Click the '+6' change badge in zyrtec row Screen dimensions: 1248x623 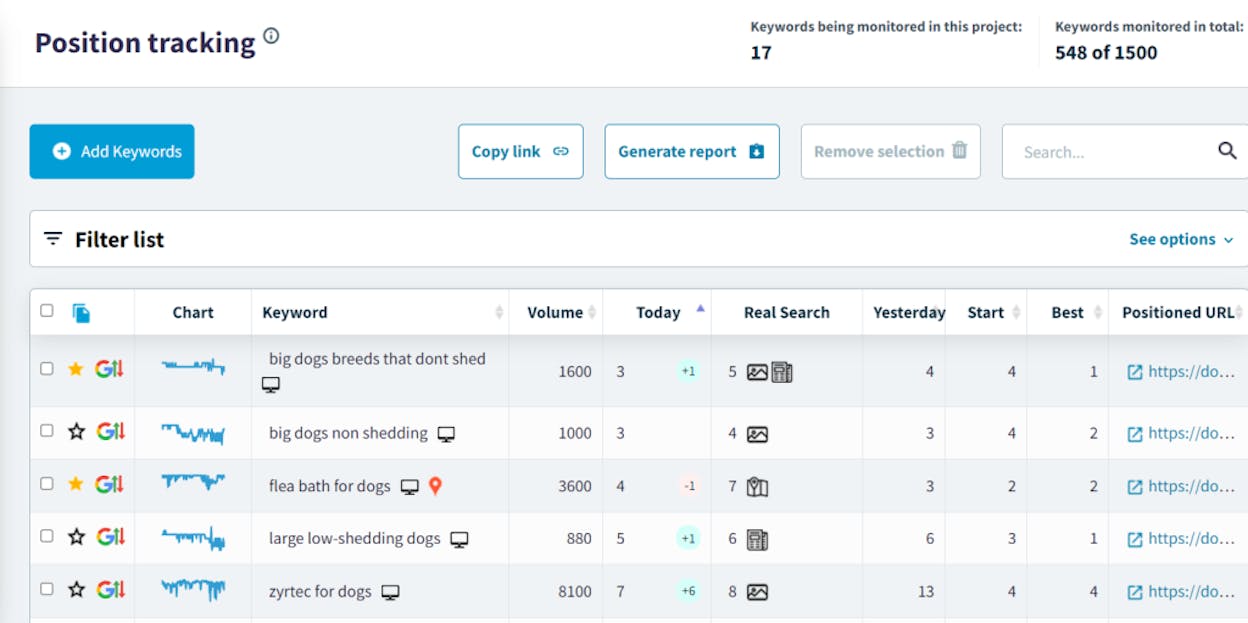(688, 591)
